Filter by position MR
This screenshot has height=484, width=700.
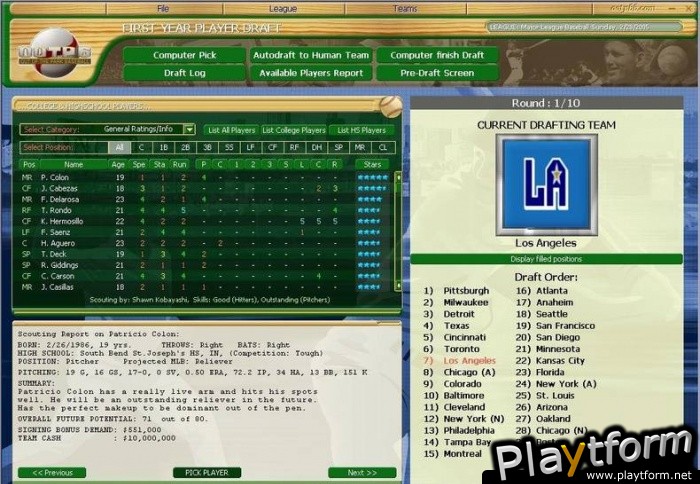point(360,147)
